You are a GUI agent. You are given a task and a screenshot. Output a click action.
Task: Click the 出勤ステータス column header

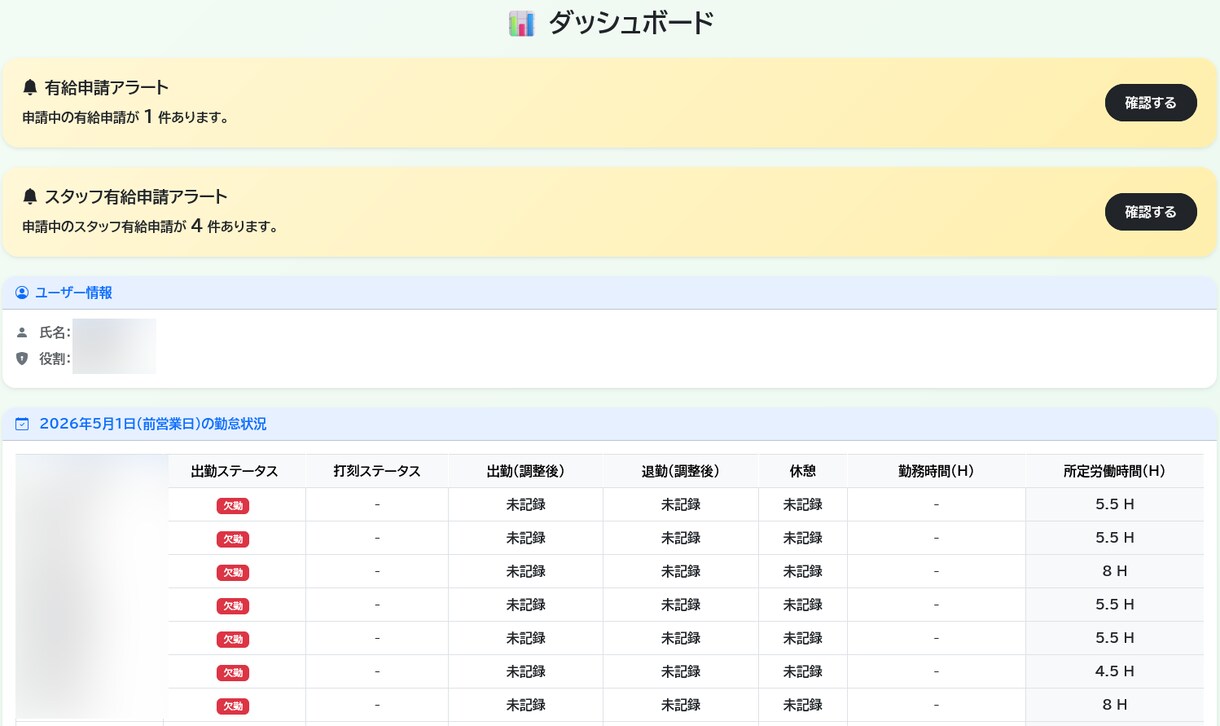pos(233,471)
